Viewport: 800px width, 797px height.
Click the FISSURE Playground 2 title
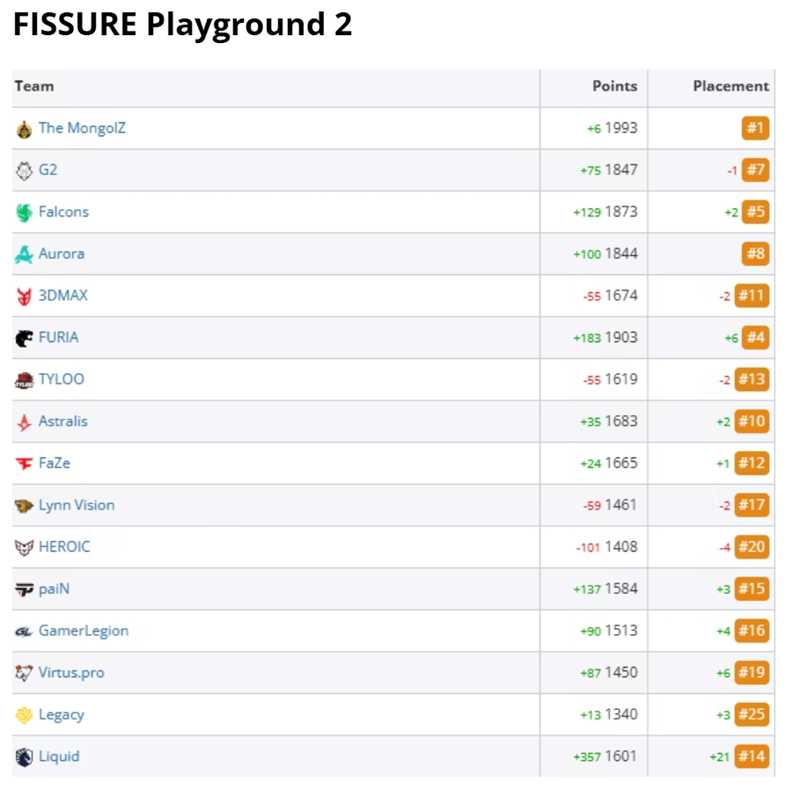click(180, 25)
